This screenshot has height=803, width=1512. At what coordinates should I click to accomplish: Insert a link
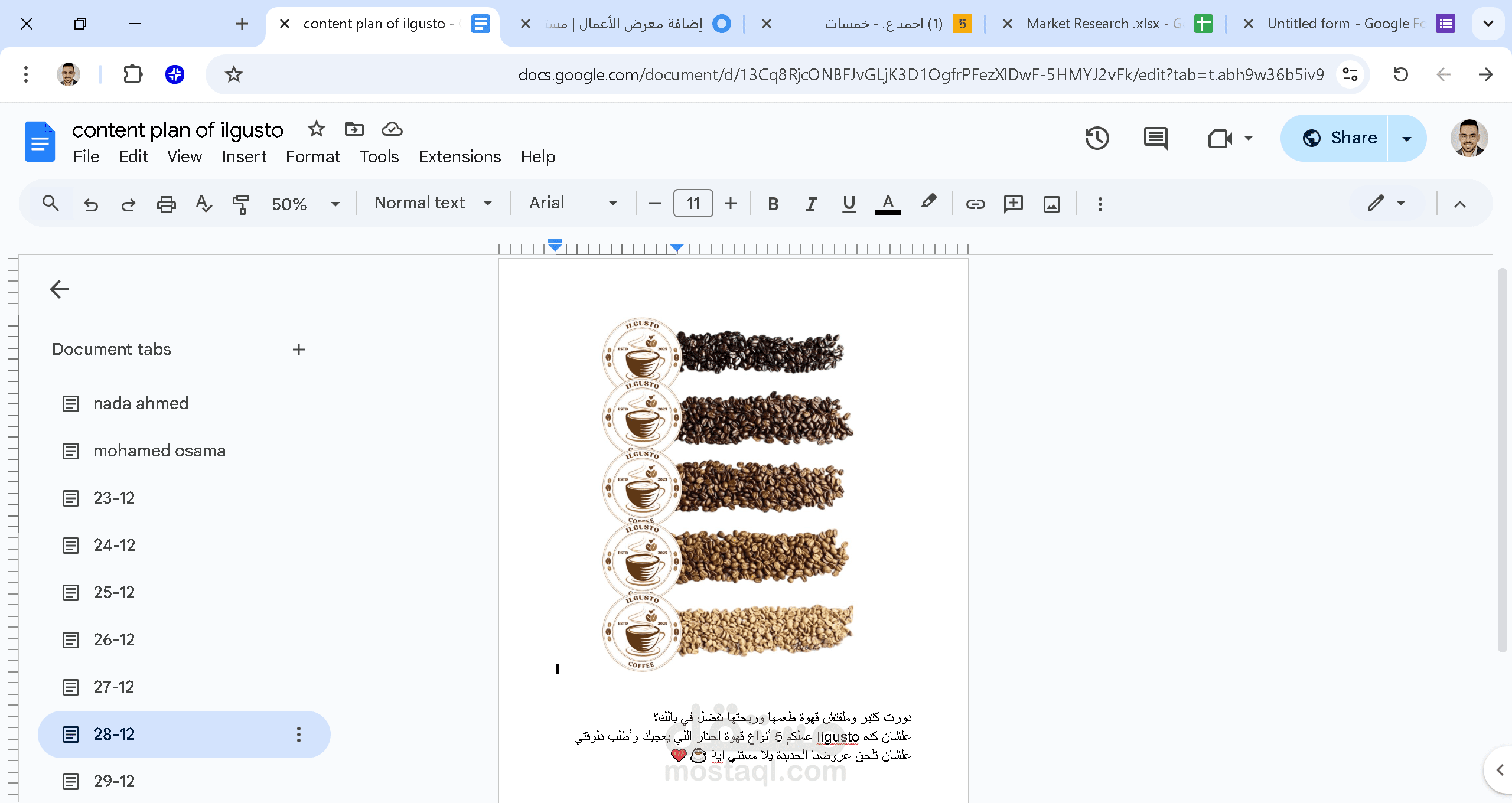tap(975, 204)
